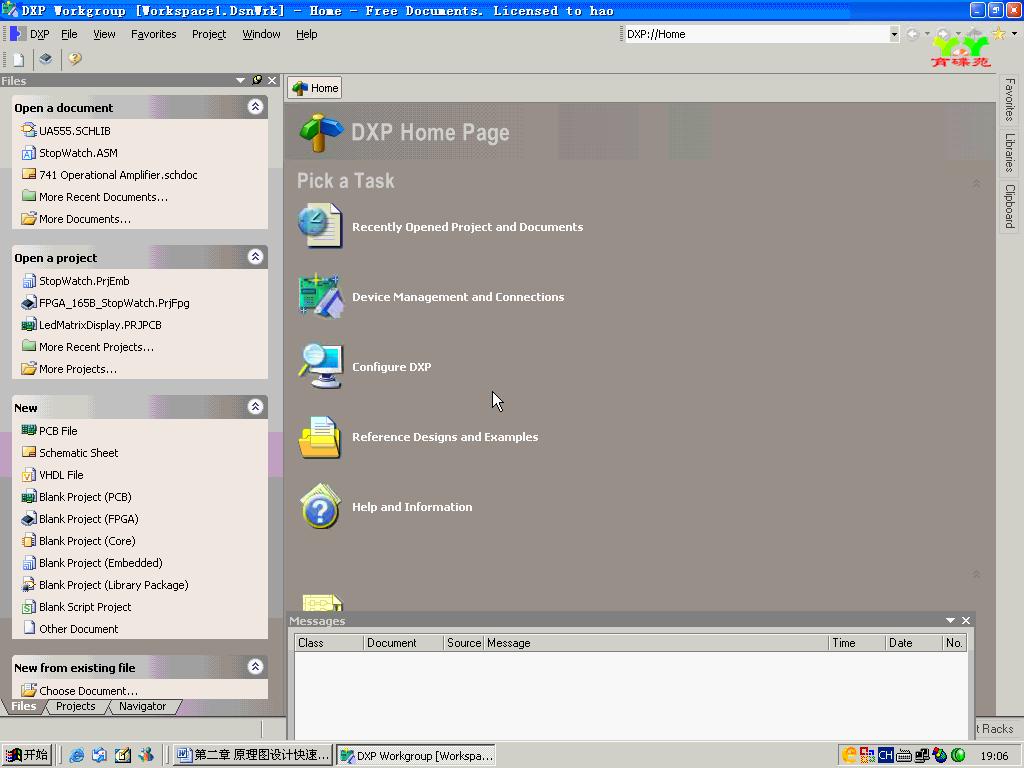Click the Blank Project (FPGA) icon
The height and width of the screenshot is (768, 1024).
(x=29, y=519)
